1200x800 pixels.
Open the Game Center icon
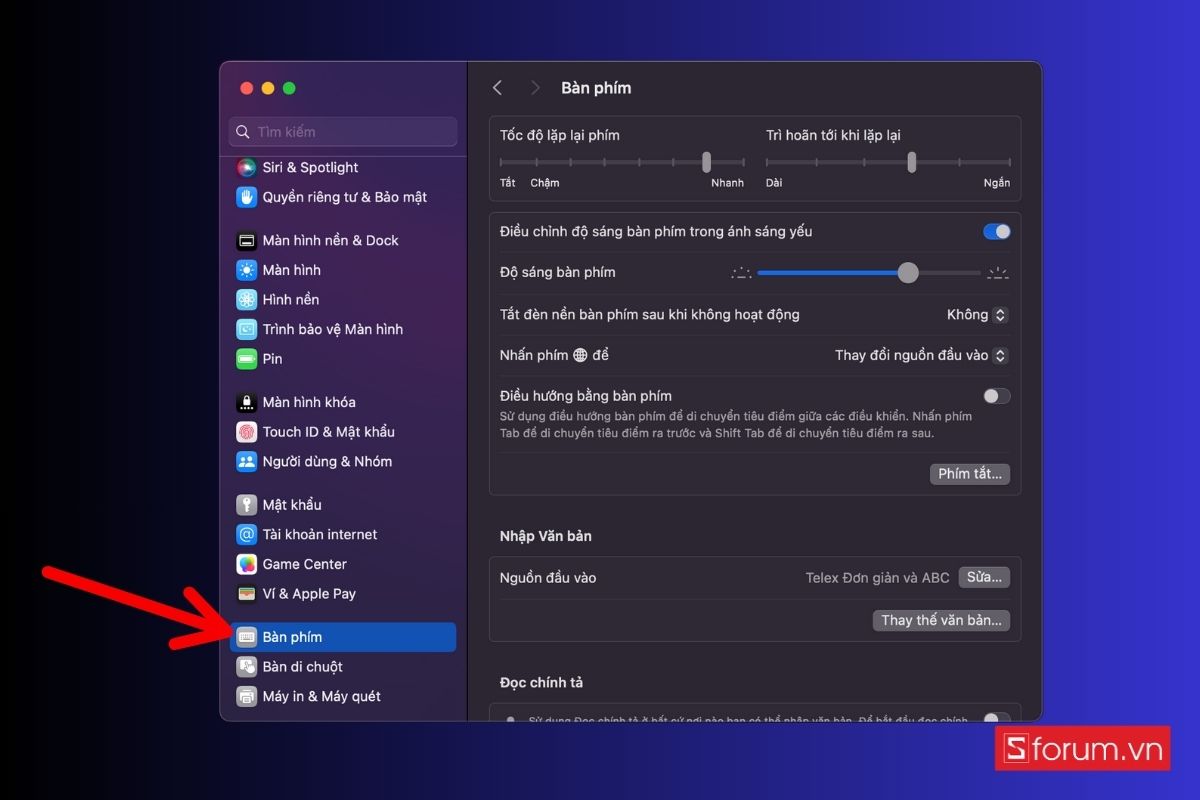pos(246,564)
